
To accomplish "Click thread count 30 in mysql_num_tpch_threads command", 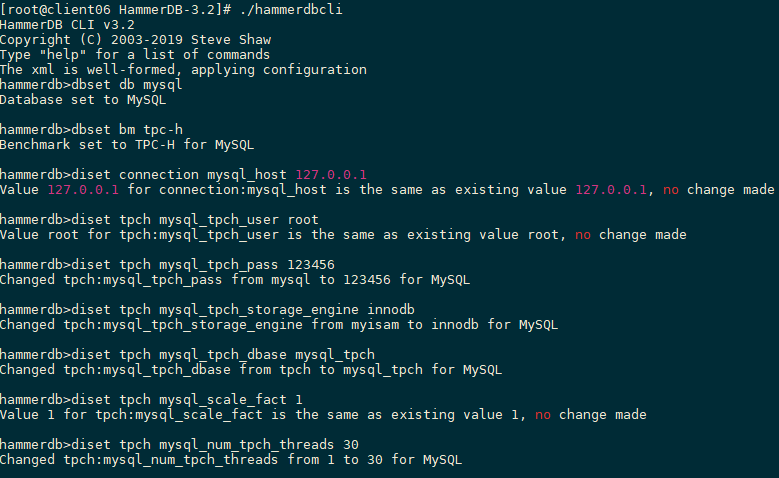I will pyautogui.click(x=351, y=445).
